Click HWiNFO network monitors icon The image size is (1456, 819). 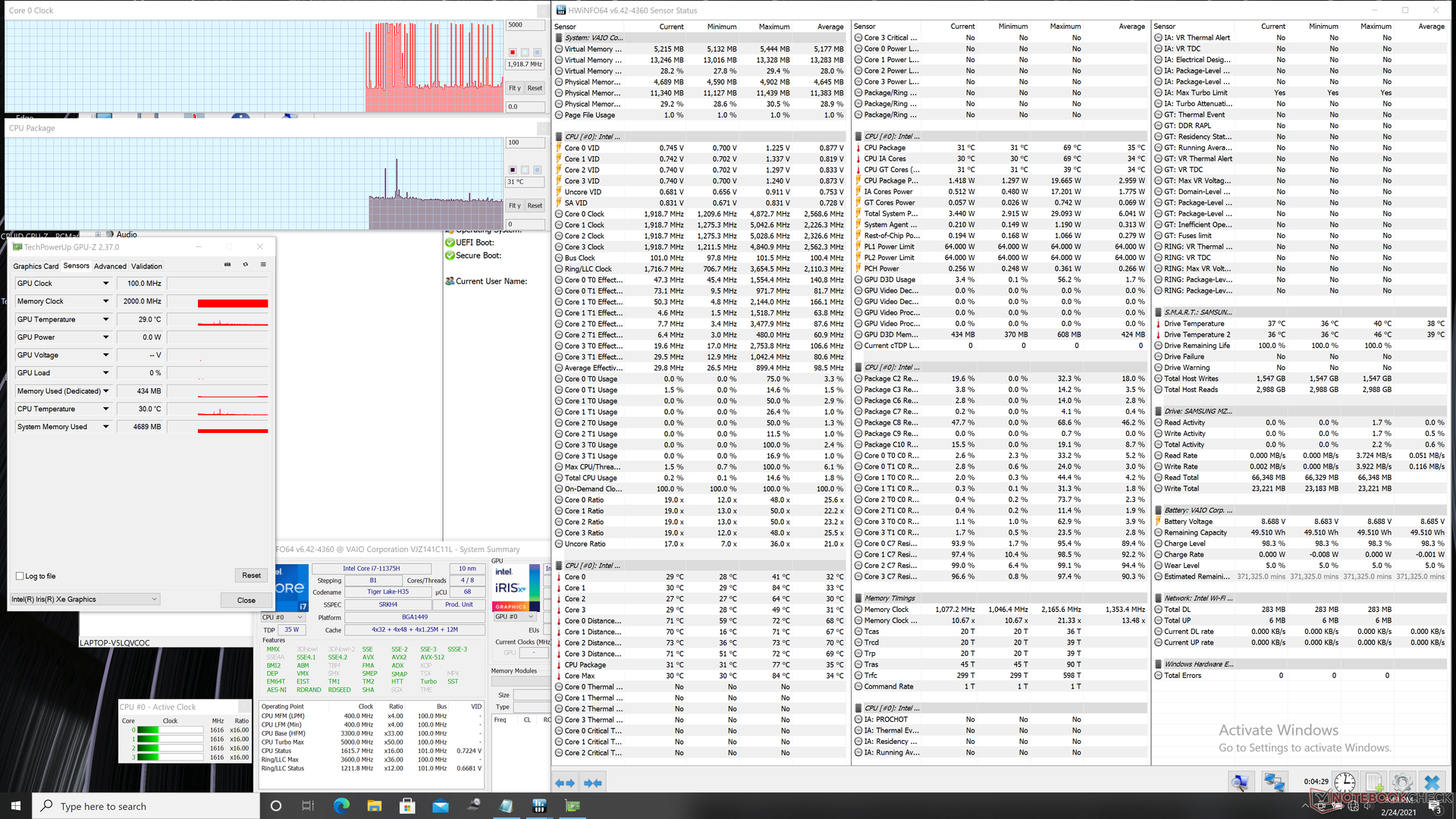(x=1274, y=783)
